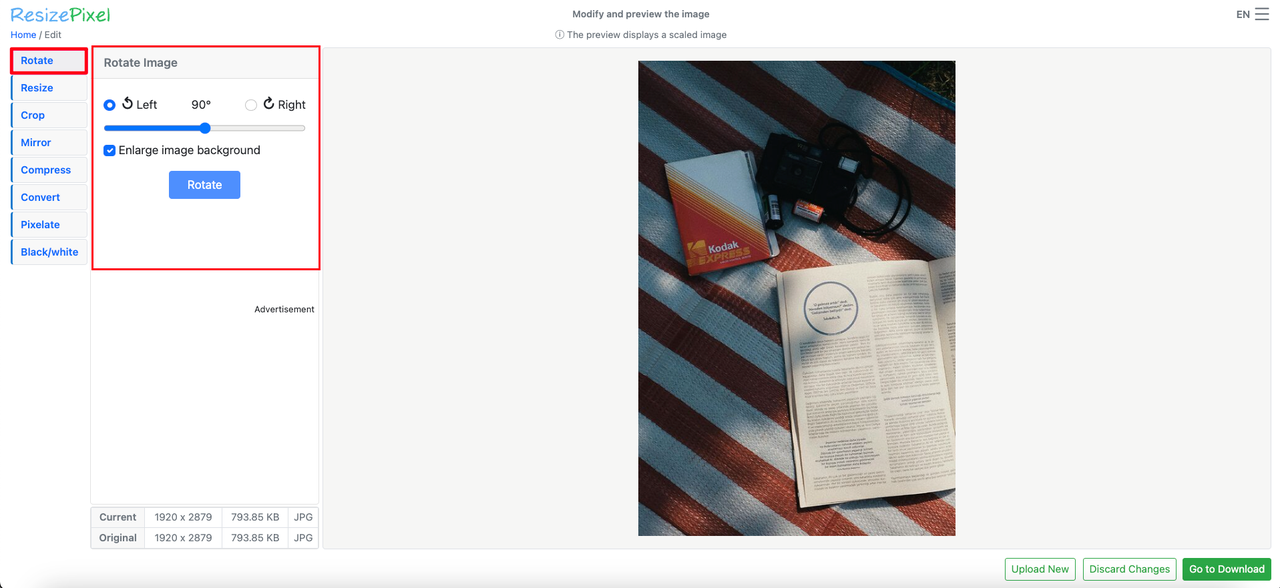This screenshot has width=1280, height=588.
Task: Click the Original file size 793.85 KB cell
Action: pos(254,538)
